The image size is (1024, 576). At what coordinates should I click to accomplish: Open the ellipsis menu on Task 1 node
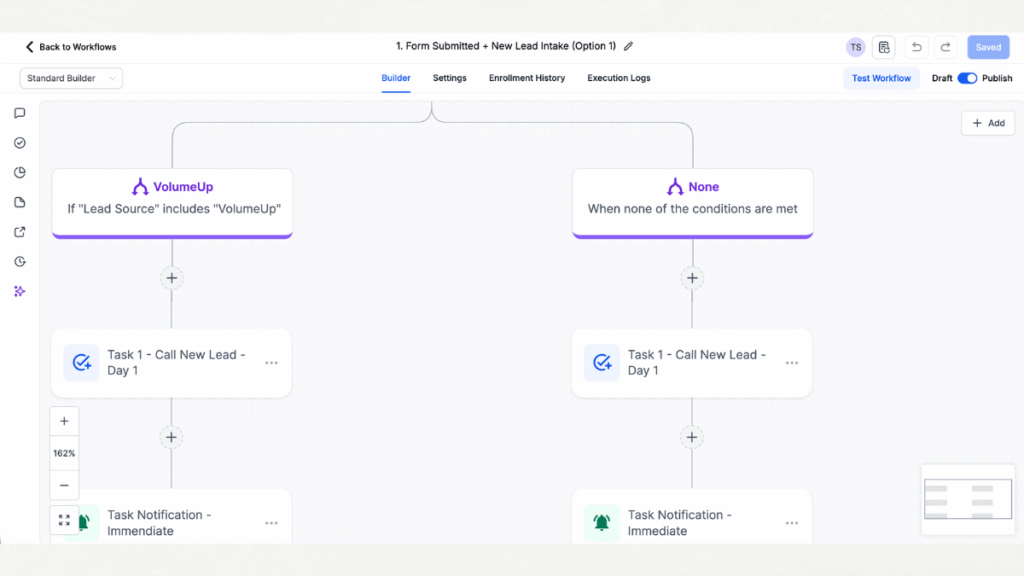point(271,363)
